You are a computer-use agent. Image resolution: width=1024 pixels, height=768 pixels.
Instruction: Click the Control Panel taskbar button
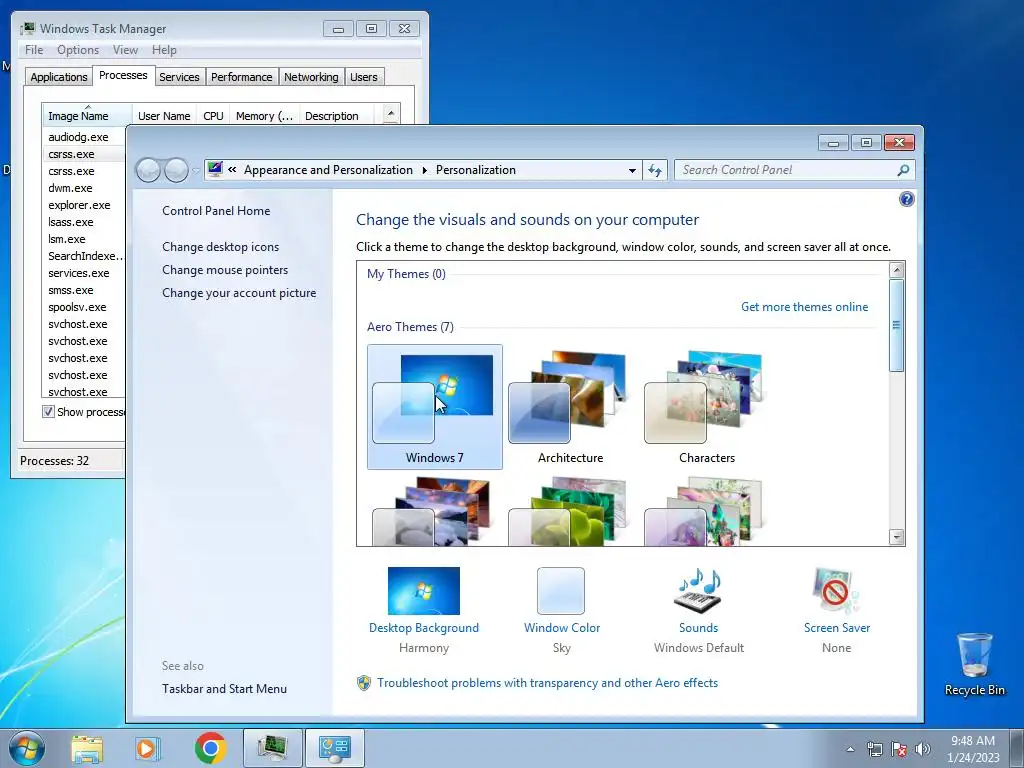[334, 748]
